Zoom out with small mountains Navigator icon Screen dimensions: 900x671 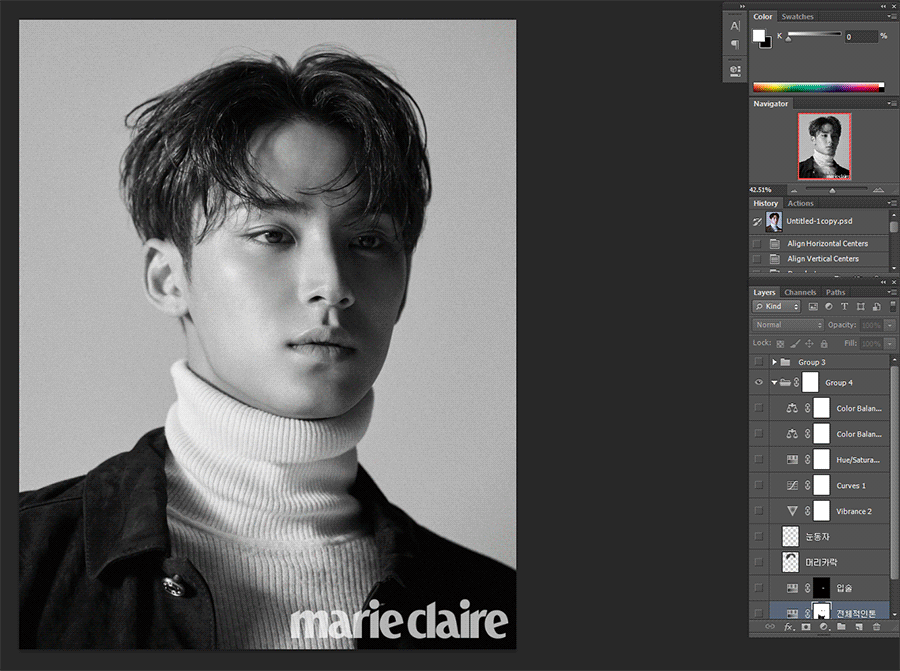(794, 190)
